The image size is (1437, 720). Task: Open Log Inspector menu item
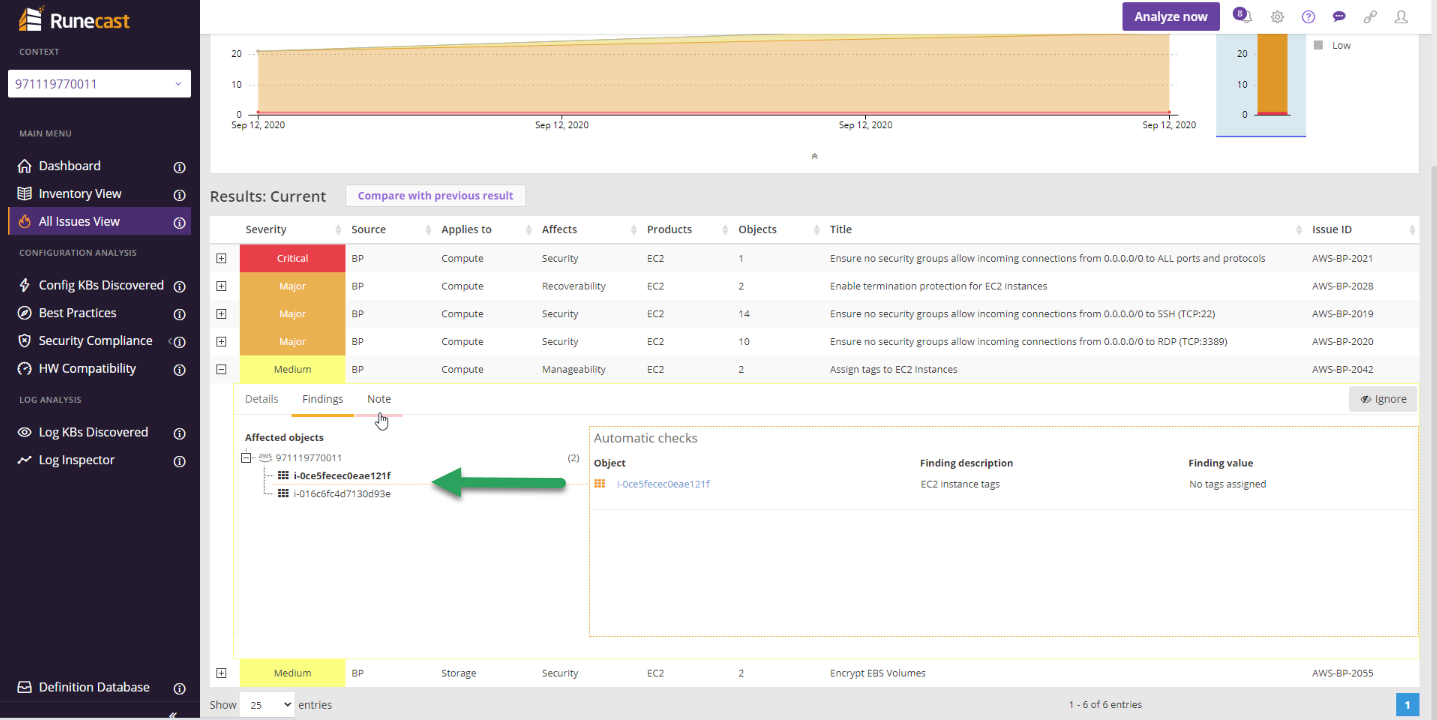(77, 461)
